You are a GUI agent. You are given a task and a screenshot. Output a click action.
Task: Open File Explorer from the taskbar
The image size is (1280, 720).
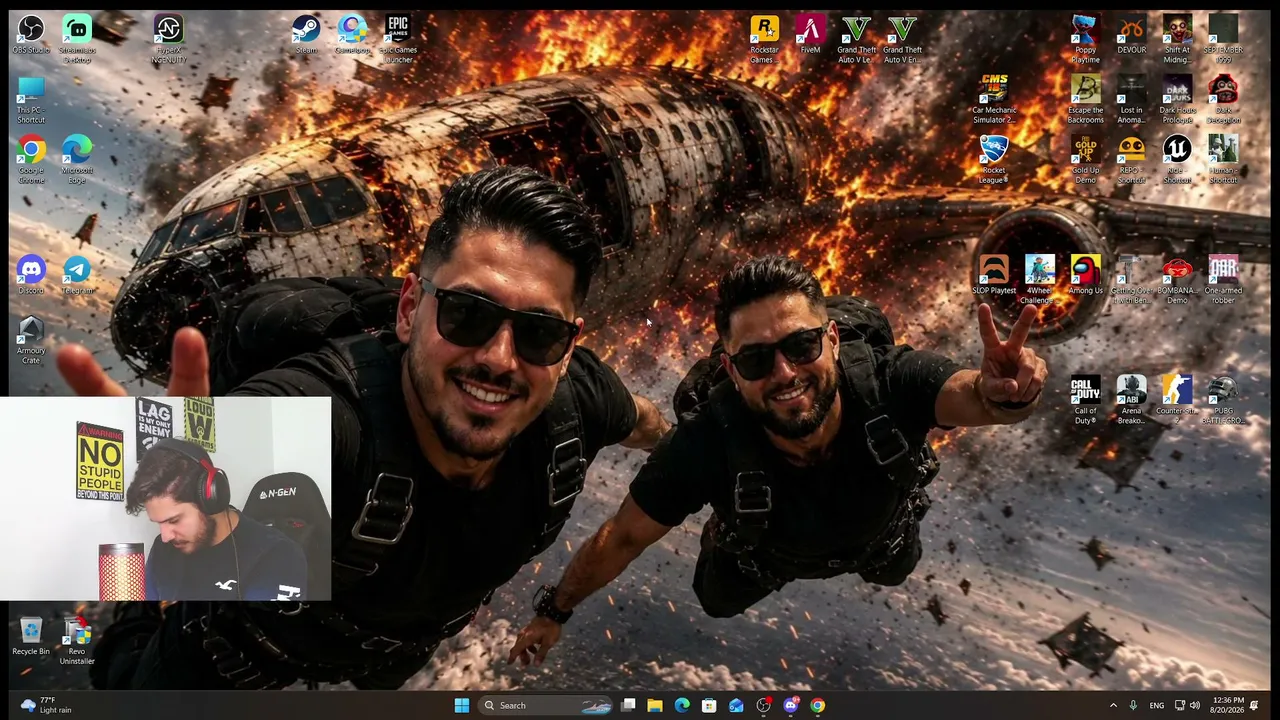point(655,705)
